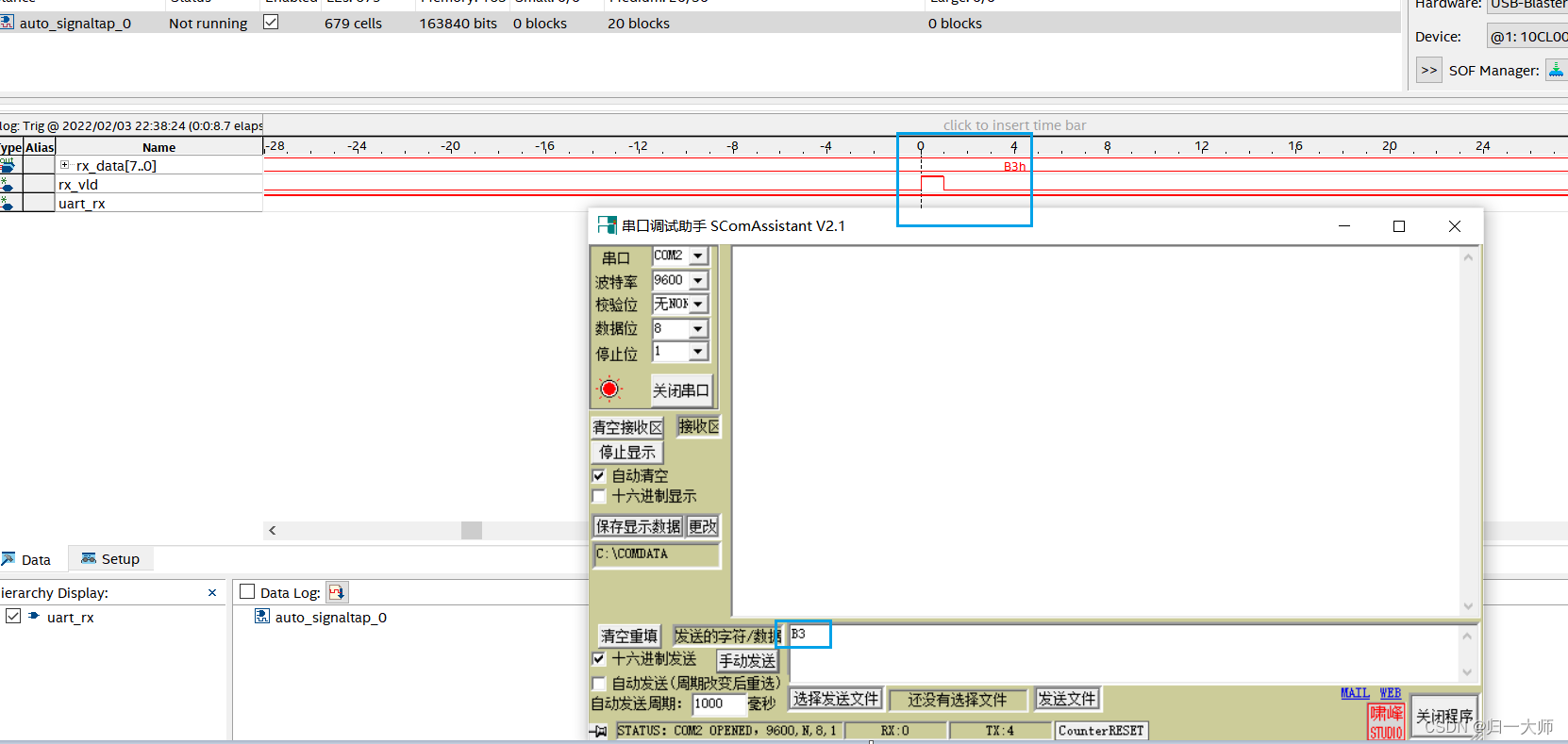This screenshot has height=744, width=1568.
Task: Click the 发送文件 send file button
Action: click(x=1067, y=699)
